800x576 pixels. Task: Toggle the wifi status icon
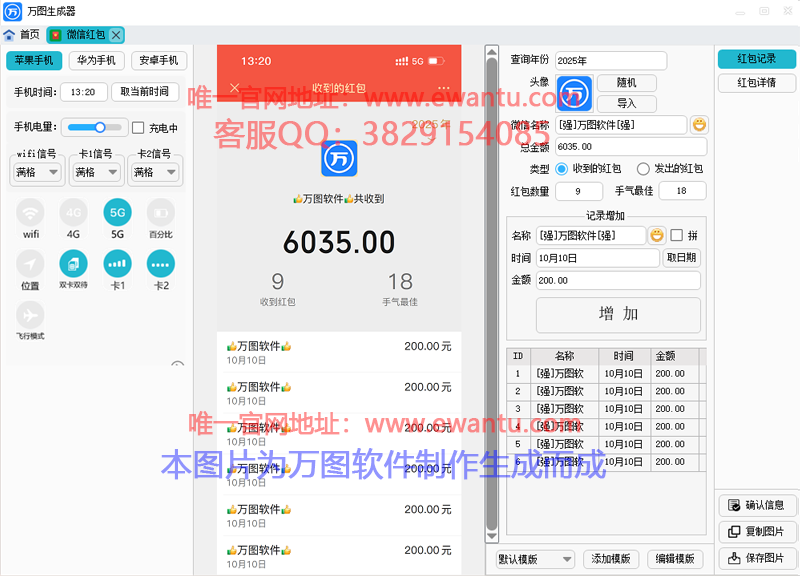pyautogui.click(x=31, y=213)
